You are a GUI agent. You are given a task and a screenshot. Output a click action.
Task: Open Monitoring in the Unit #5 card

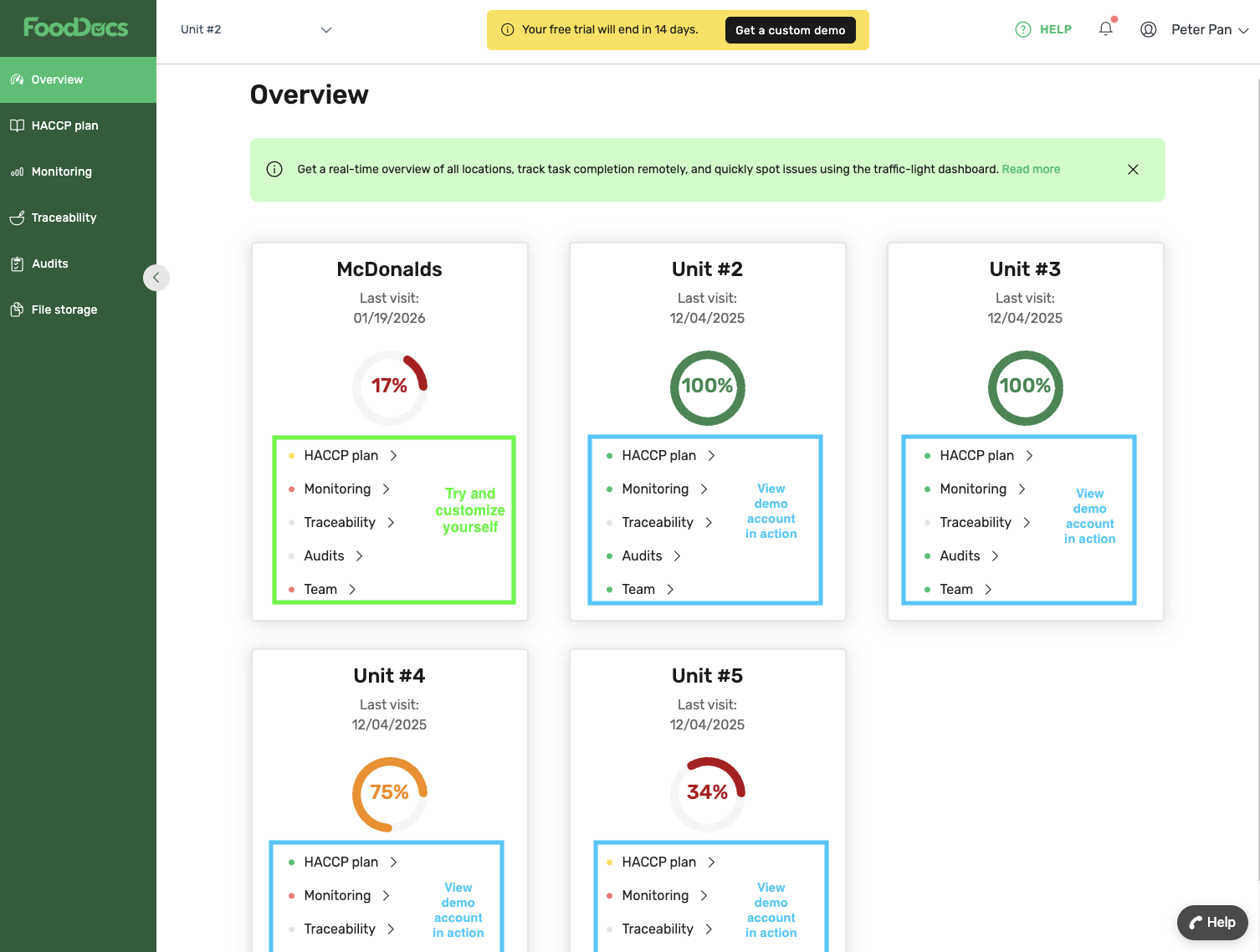[x=665, y=895]
